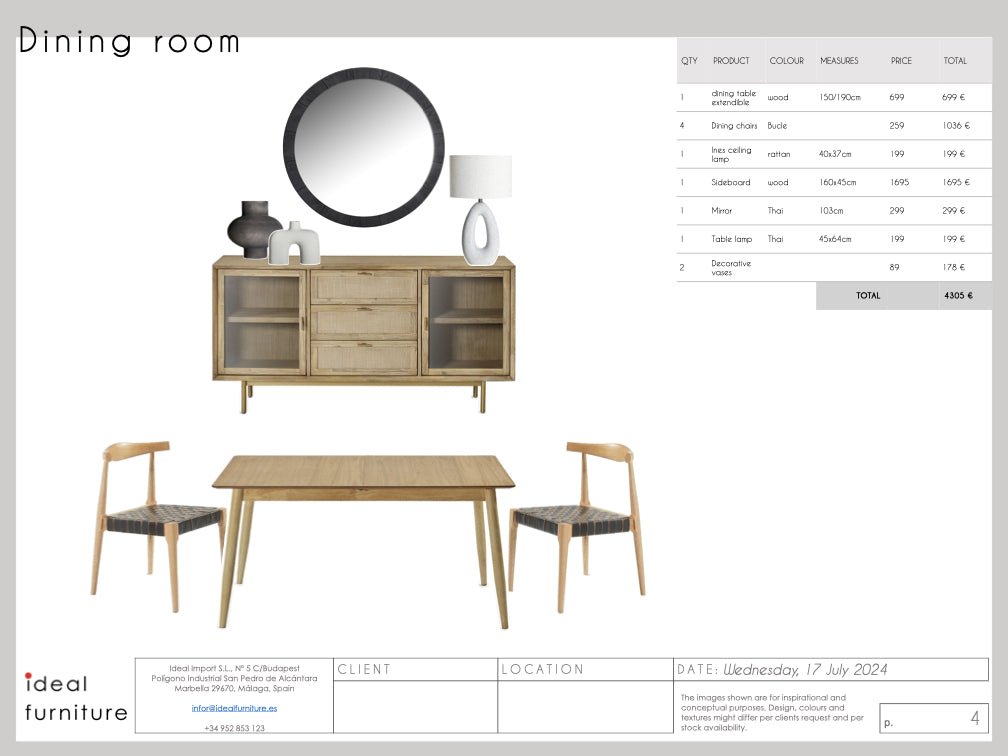Click the page number box
Viewport: 1008px width, 756px height.
934,718
